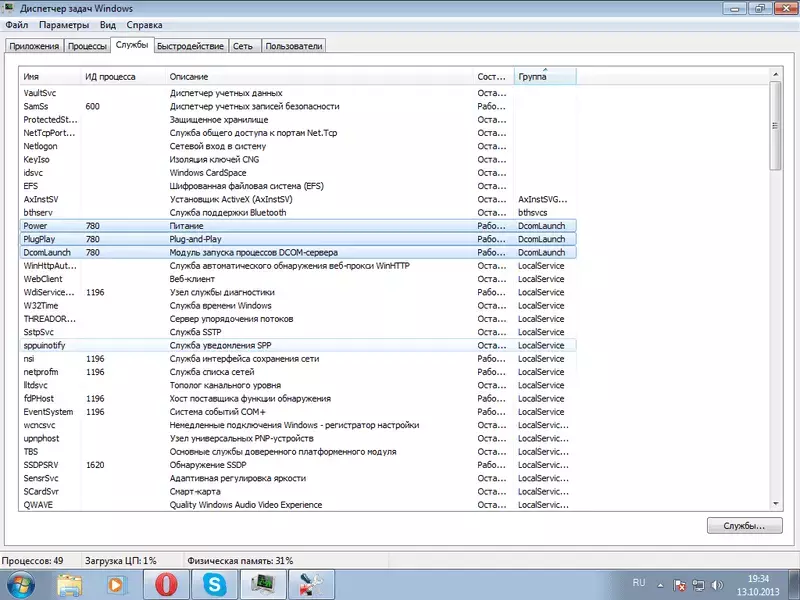This screenshot has width=800, height=600.
Task: Select the KeyIso service
Action: [x=298, y=159]
